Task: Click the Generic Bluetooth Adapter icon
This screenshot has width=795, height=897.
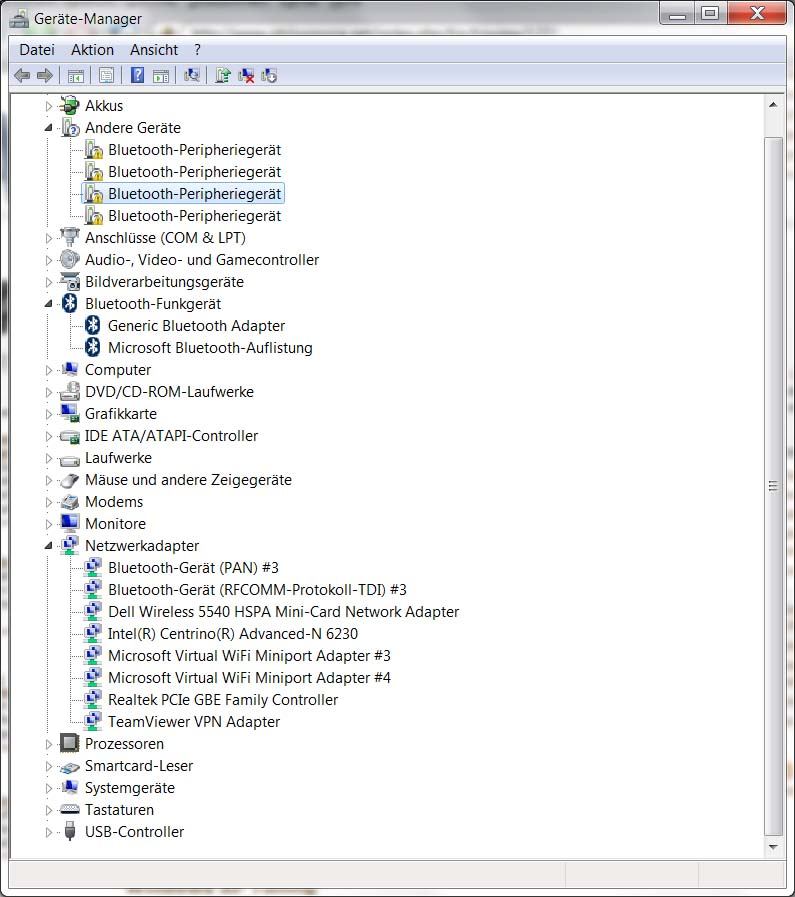Action: (x=93, y=326)
